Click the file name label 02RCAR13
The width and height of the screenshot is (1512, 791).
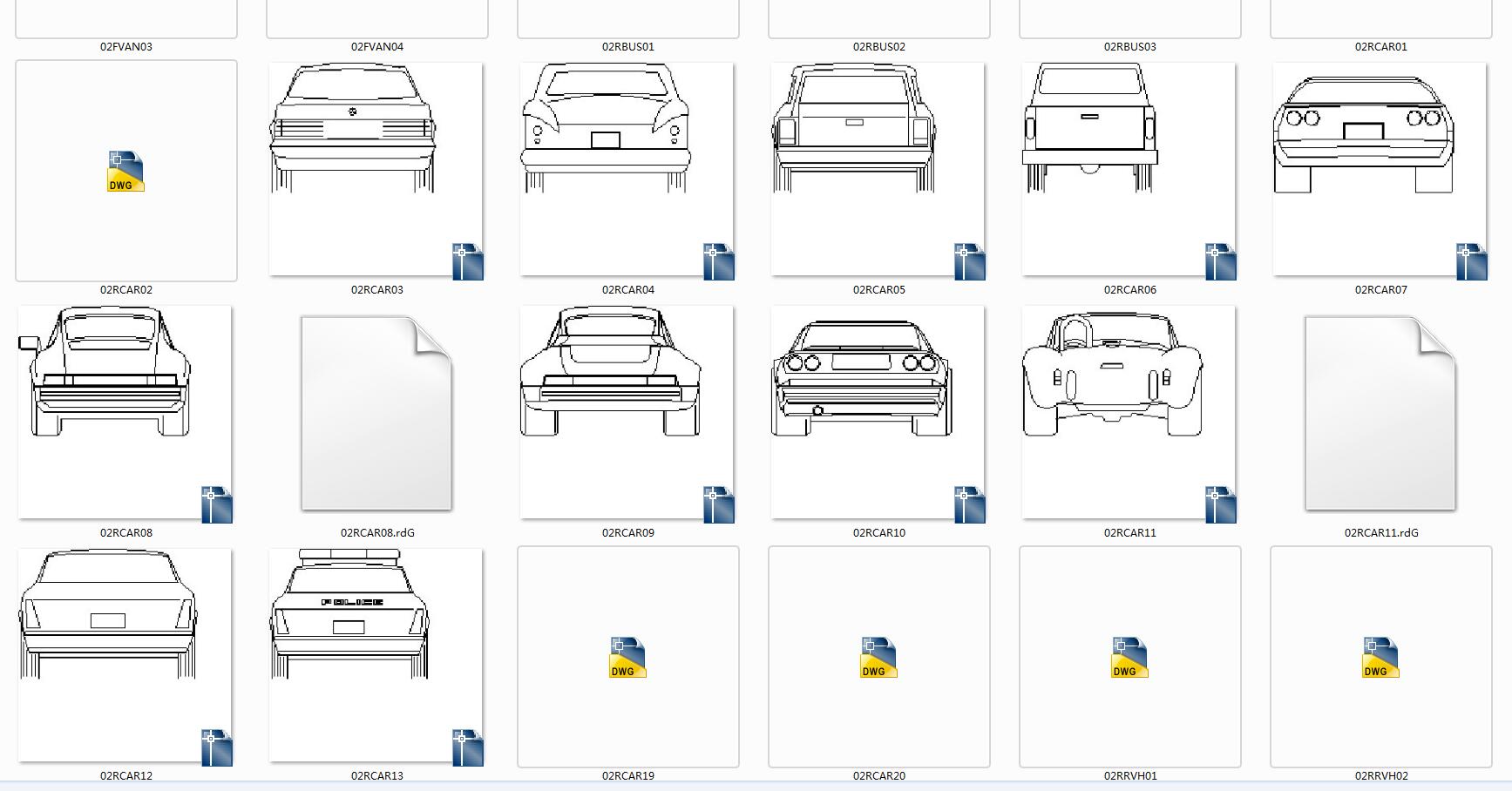(377, 775)
